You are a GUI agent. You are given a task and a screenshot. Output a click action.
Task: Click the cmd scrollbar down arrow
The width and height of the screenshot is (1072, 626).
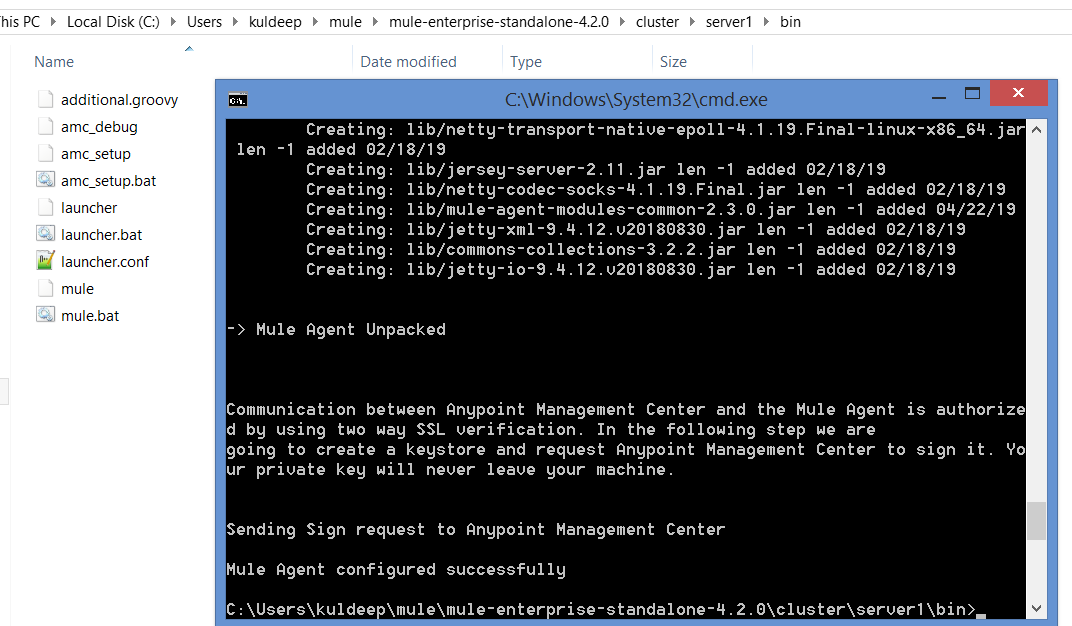(x=1036, y=609)
